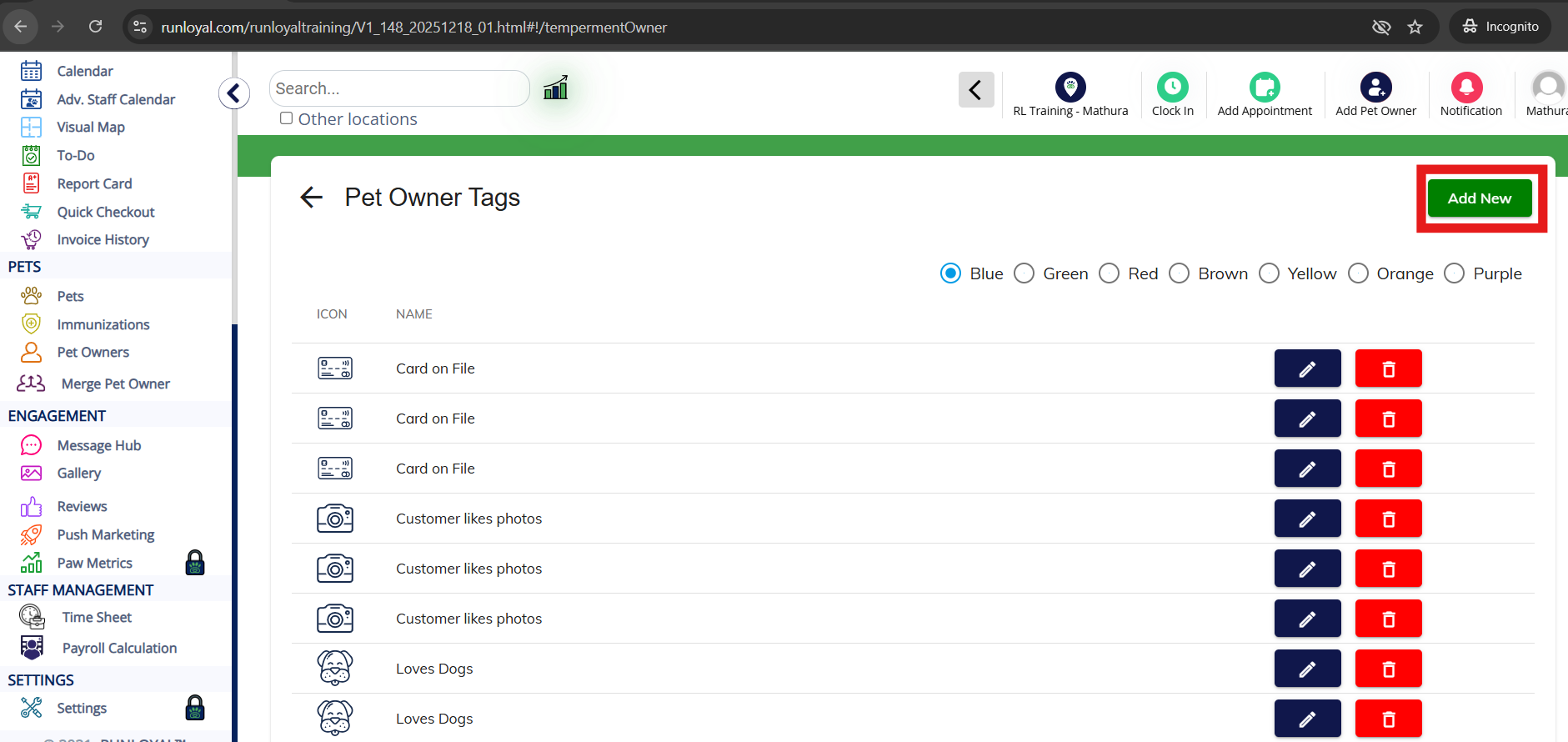Open Pets paw icon
This screenshot has width=1568, height=742.
(x=31, y=296)
